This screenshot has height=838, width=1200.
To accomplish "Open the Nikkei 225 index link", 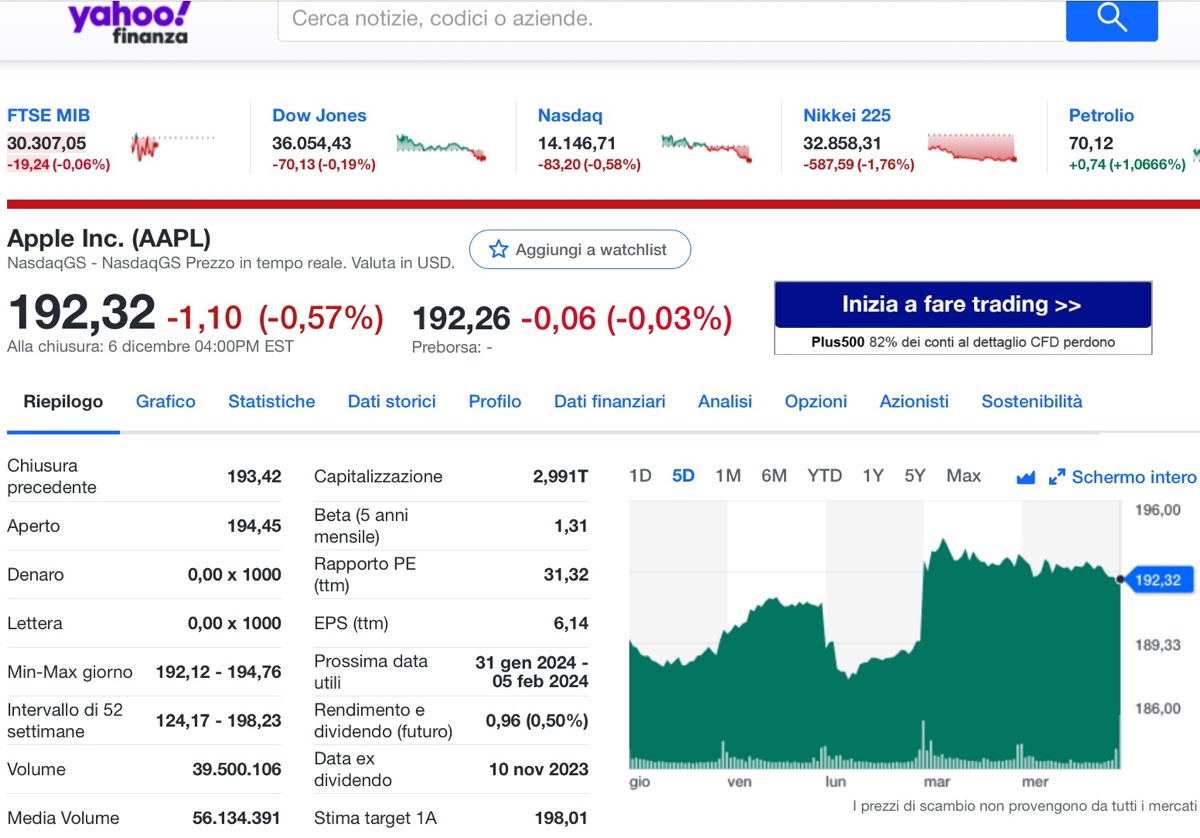I will 847,116.
